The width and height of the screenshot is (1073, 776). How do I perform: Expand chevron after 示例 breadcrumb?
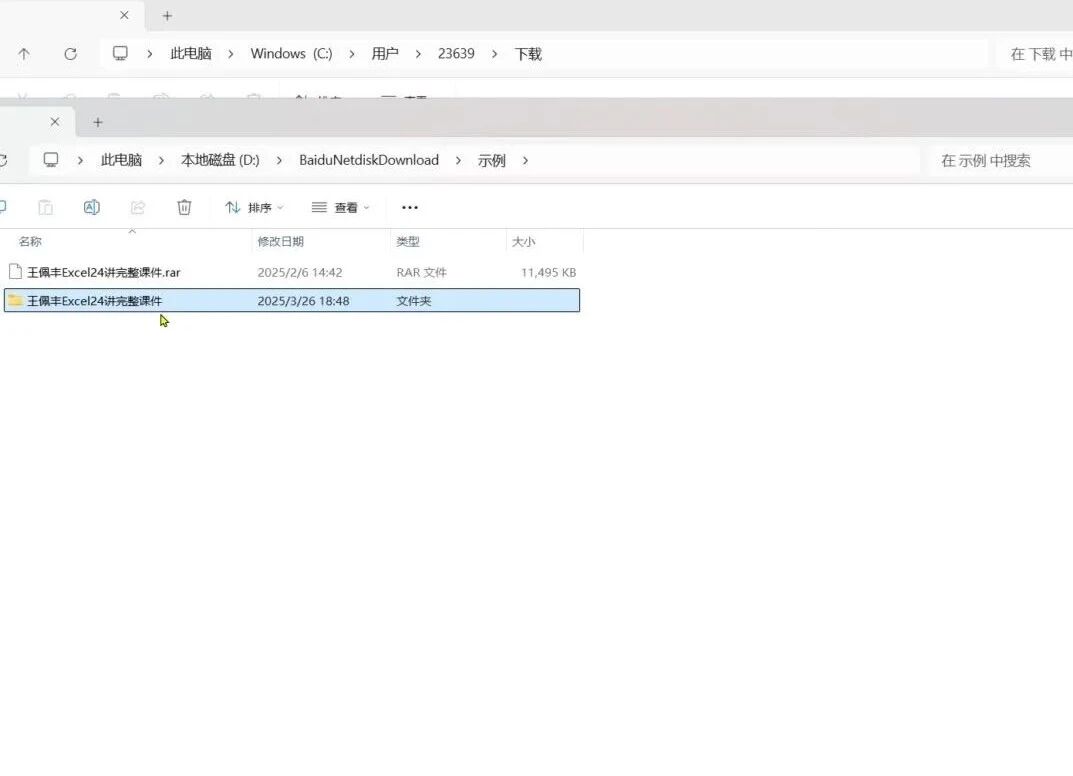click(525, 160)
